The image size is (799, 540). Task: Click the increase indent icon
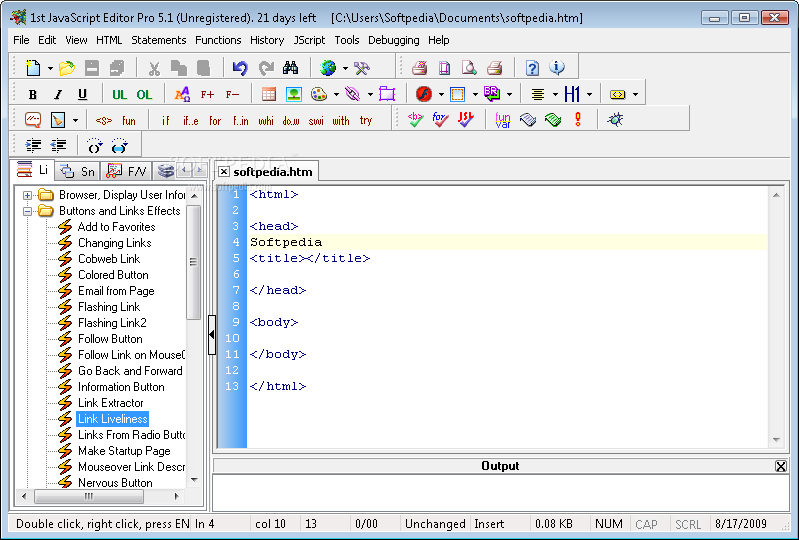34,146
